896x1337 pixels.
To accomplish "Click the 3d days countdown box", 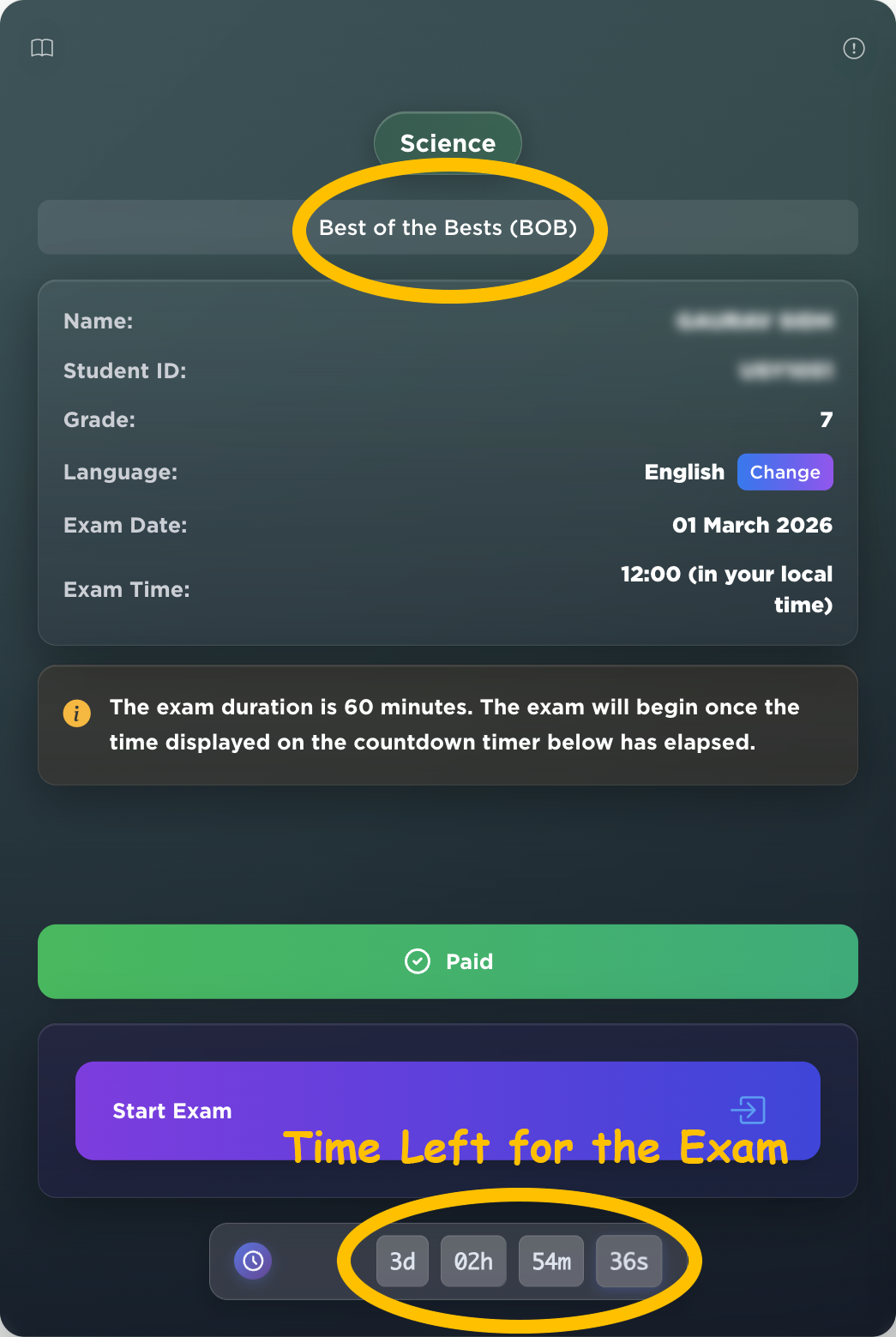I will pyautogui.click(x=402, y=1262).
